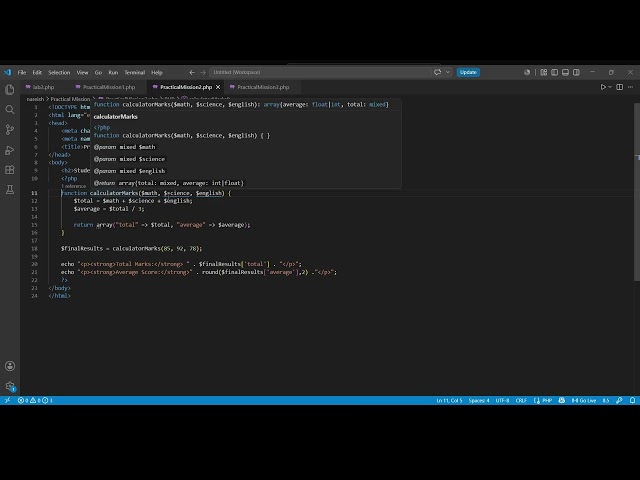Viewport: 640px width, 480px height.
Task: Click the Practical Mission breadcrumb
Action: click(70, 99)
